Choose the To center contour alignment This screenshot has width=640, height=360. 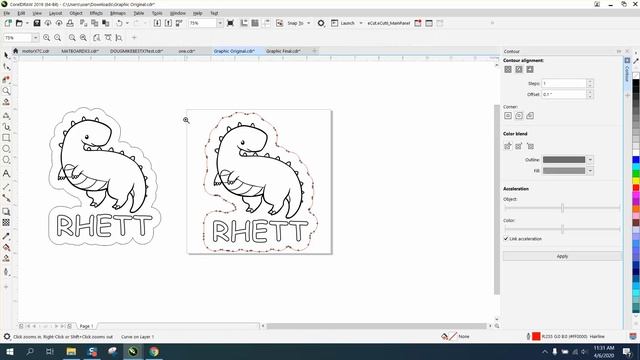(x=508, y=69)
